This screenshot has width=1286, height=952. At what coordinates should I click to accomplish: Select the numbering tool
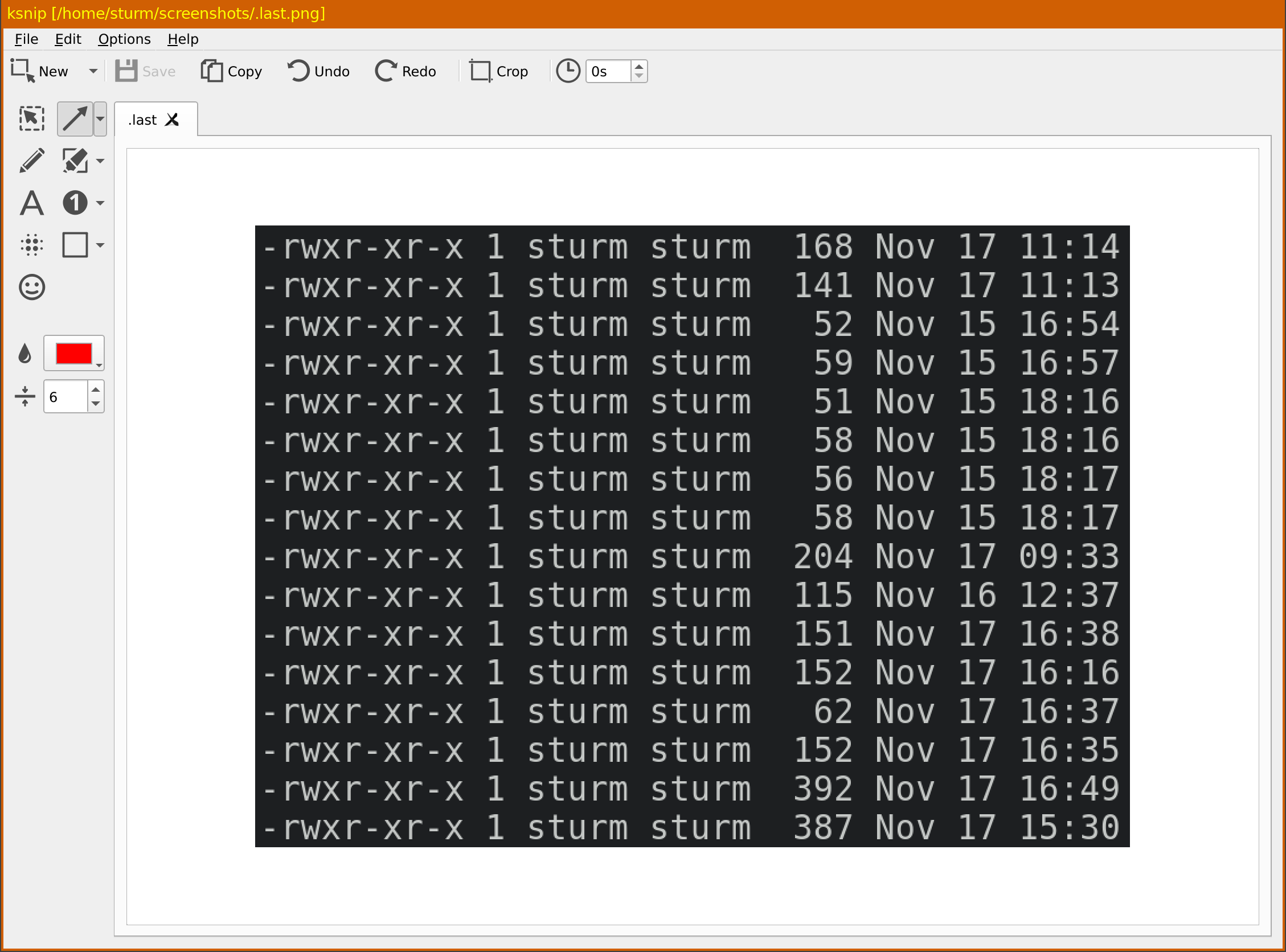tap(75, 203)
